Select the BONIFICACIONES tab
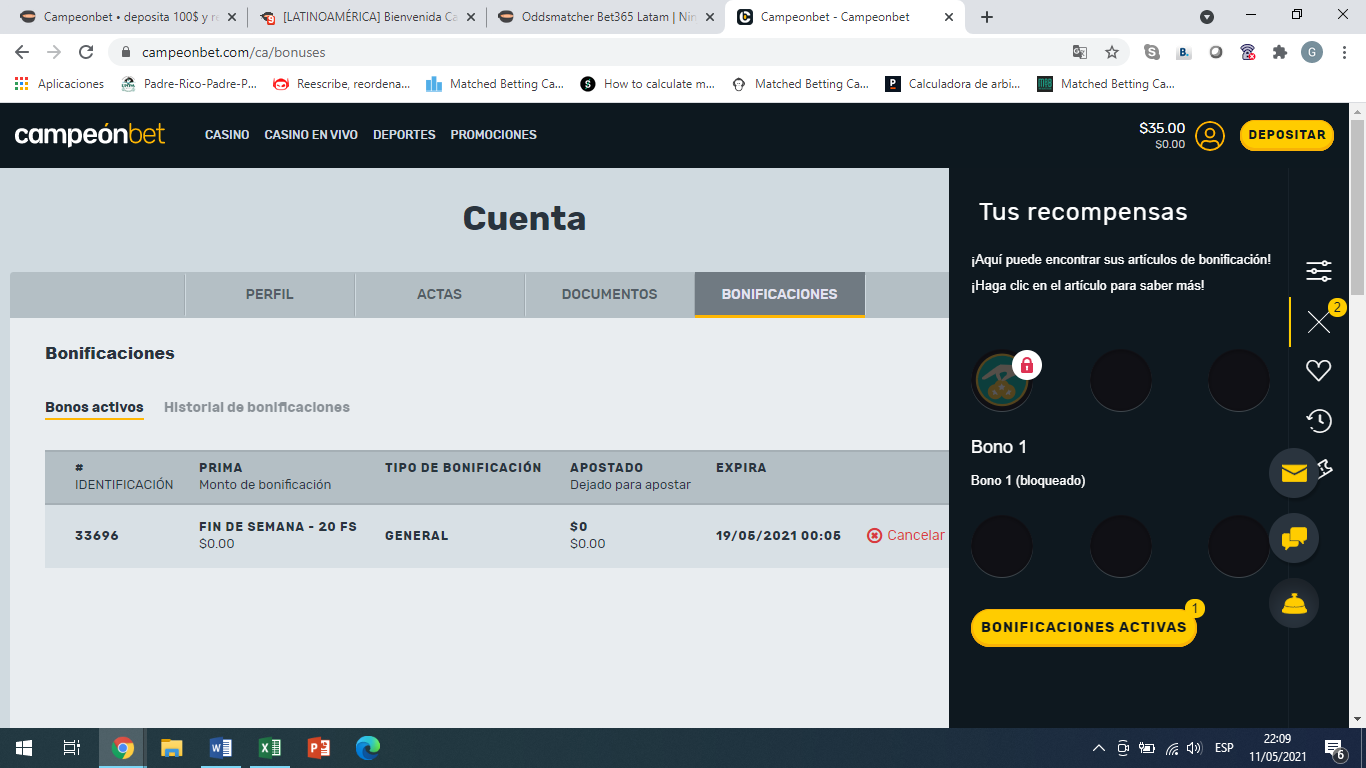Image resolution: width=1366 pixels, height=768 pixels. tap(780, 294)
